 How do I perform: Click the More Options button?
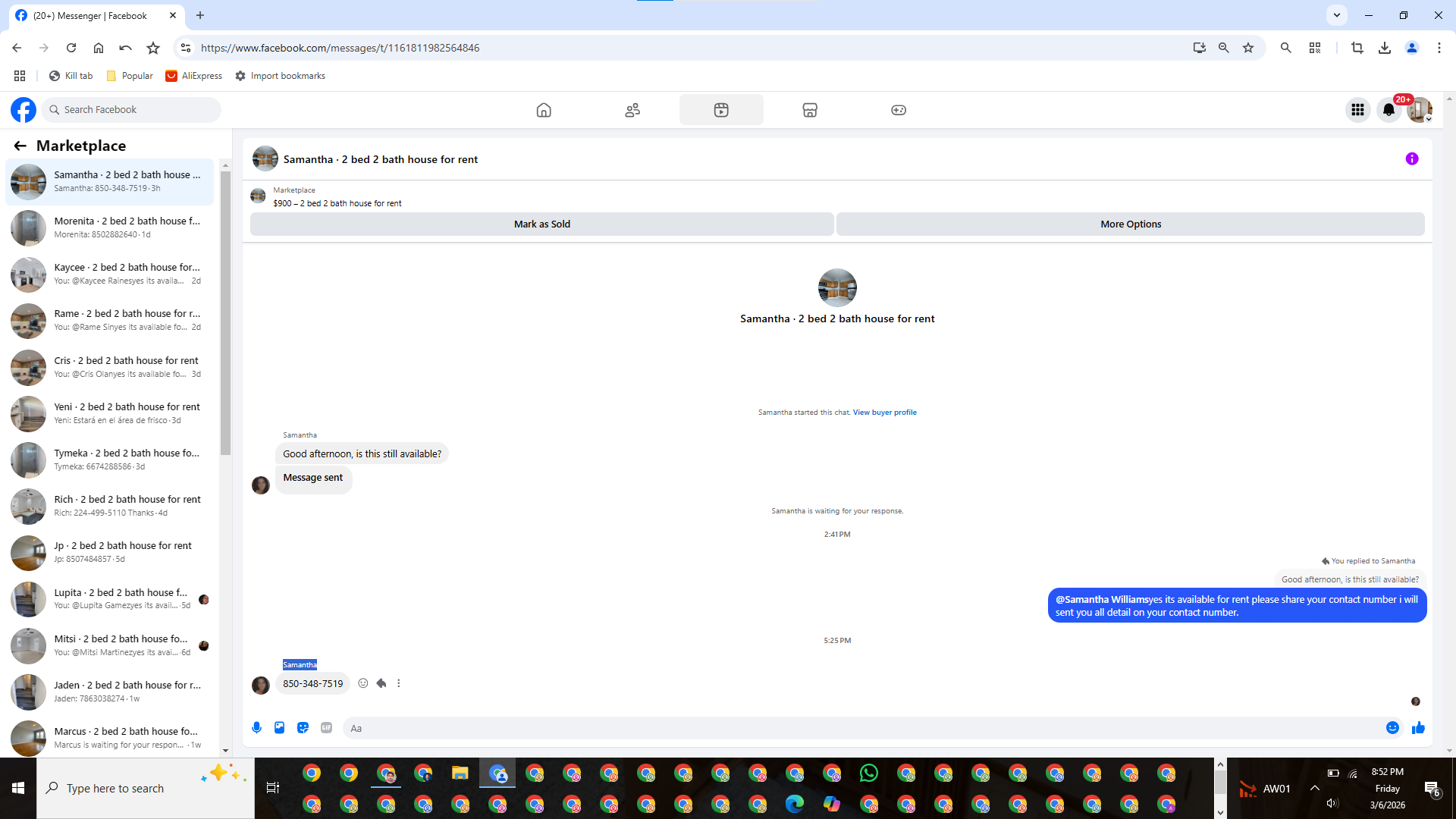point(1130,224)
